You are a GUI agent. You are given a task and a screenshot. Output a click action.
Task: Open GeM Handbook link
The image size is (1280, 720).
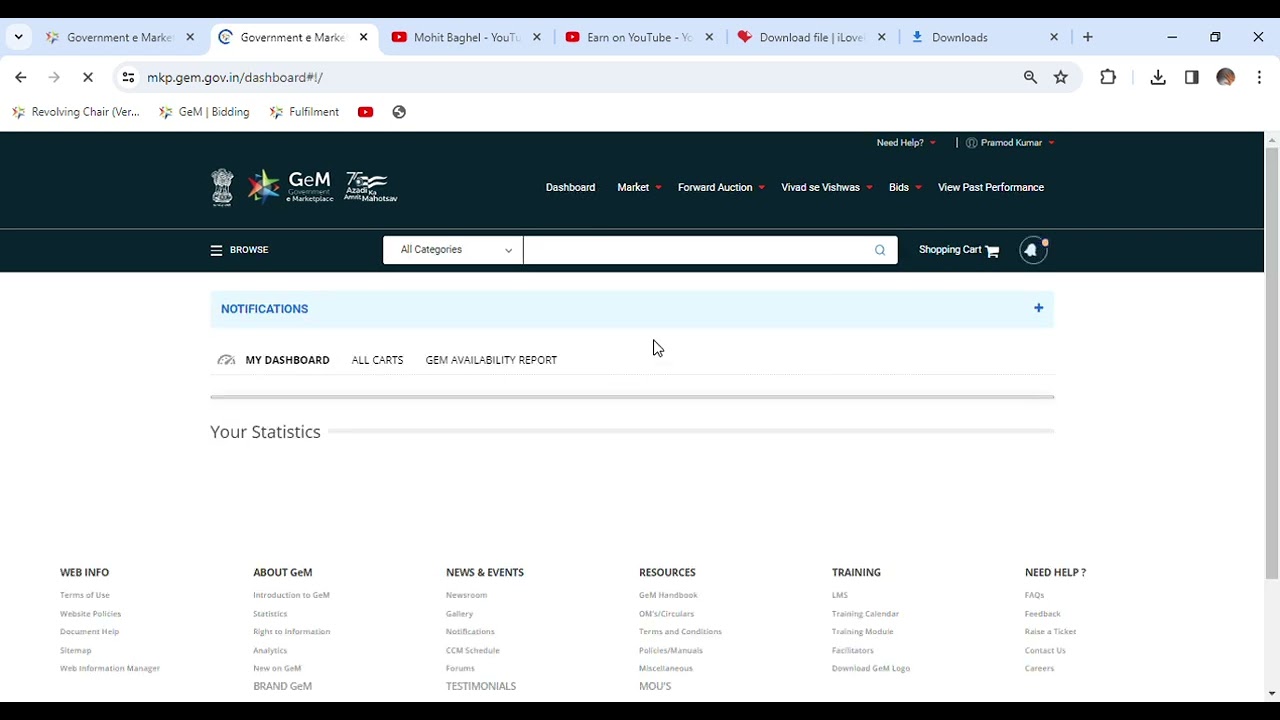click(x=668, y=595)
